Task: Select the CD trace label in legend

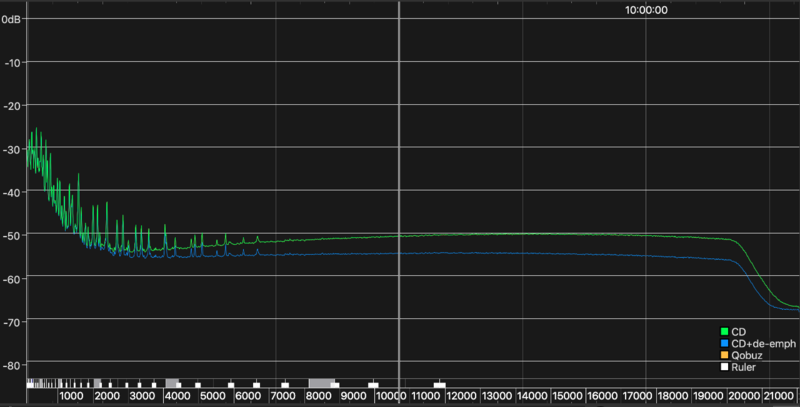Action: [x=740, y=331]
